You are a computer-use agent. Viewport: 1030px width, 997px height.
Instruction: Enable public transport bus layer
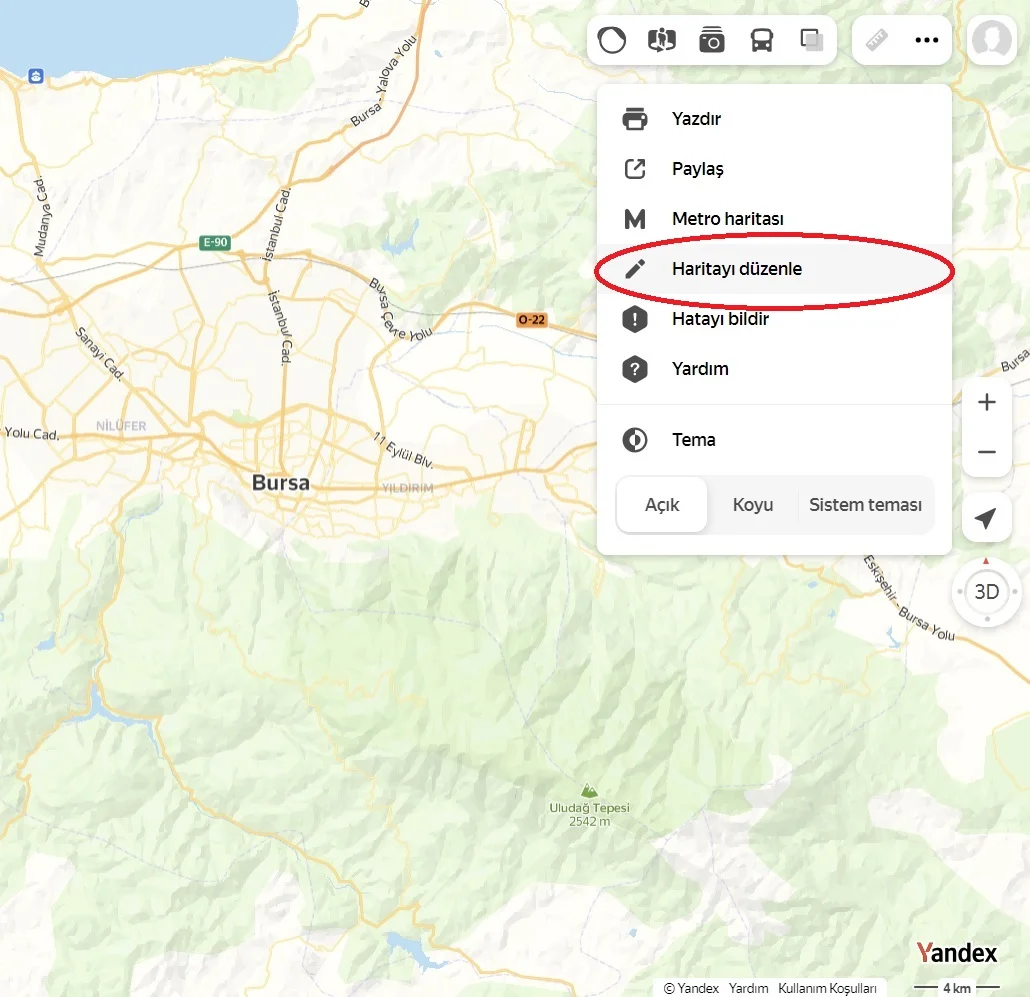click(x=762, y=40)
